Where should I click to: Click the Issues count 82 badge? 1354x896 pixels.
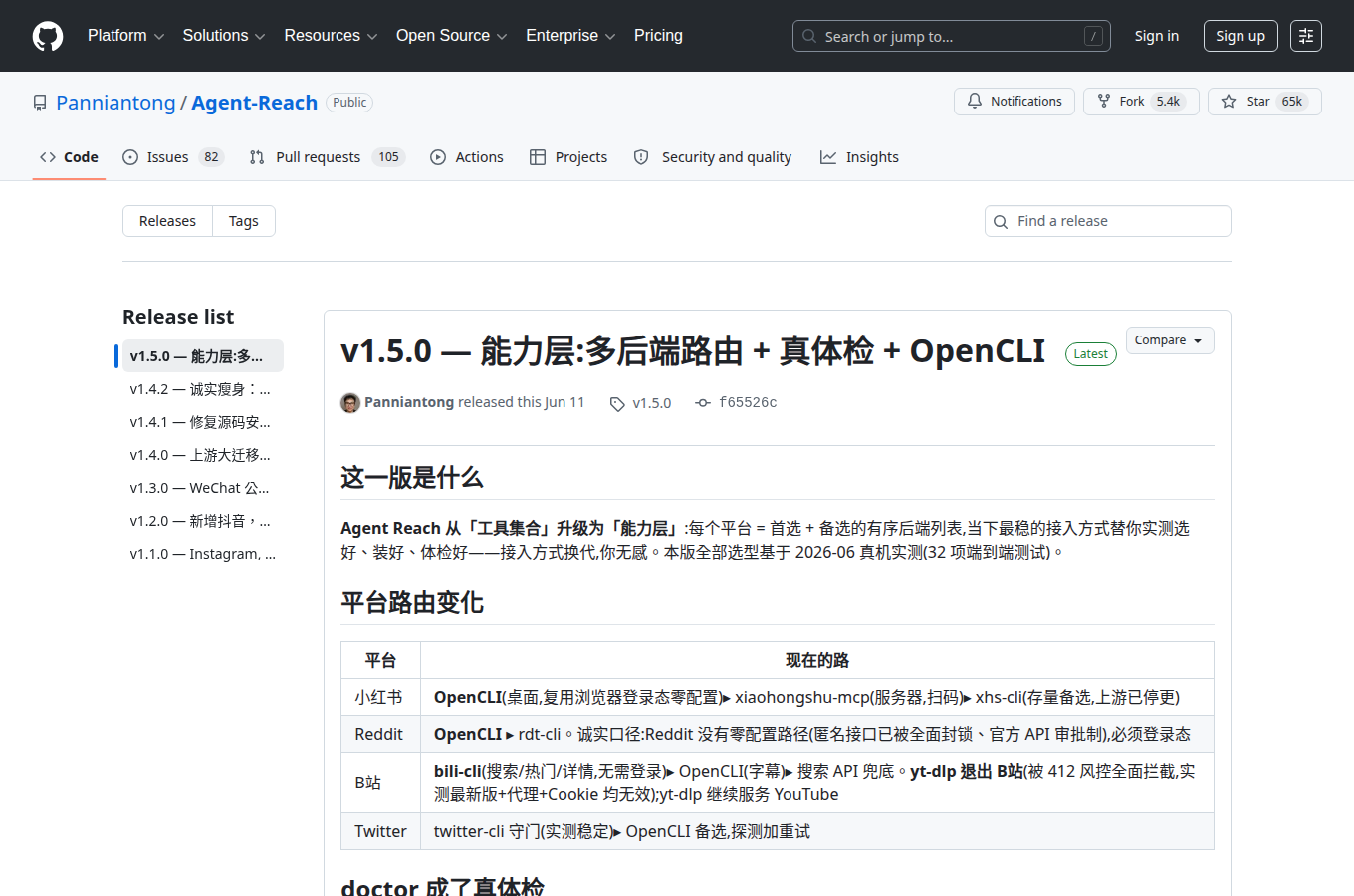[211, 157]
